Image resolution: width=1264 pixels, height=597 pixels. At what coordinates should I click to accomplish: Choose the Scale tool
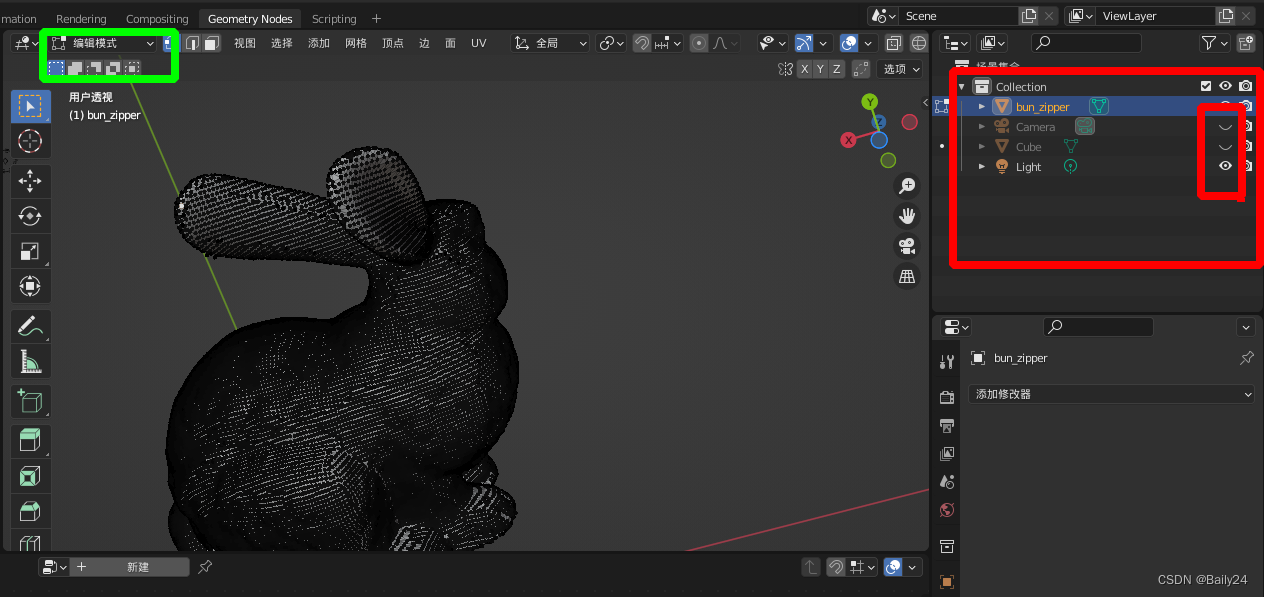[x=30, y=252]
